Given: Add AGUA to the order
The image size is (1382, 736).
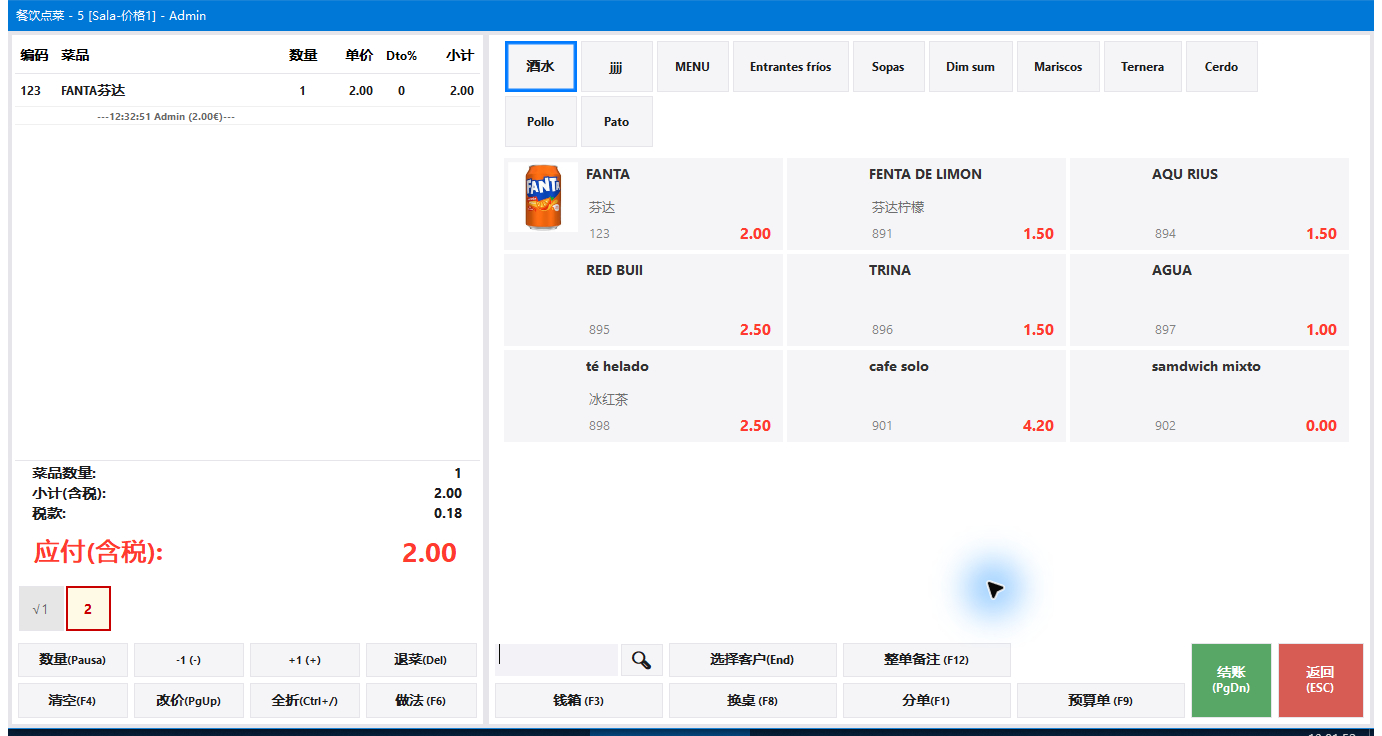Looking at the screenshot, I should click(x=1209, y=300).
